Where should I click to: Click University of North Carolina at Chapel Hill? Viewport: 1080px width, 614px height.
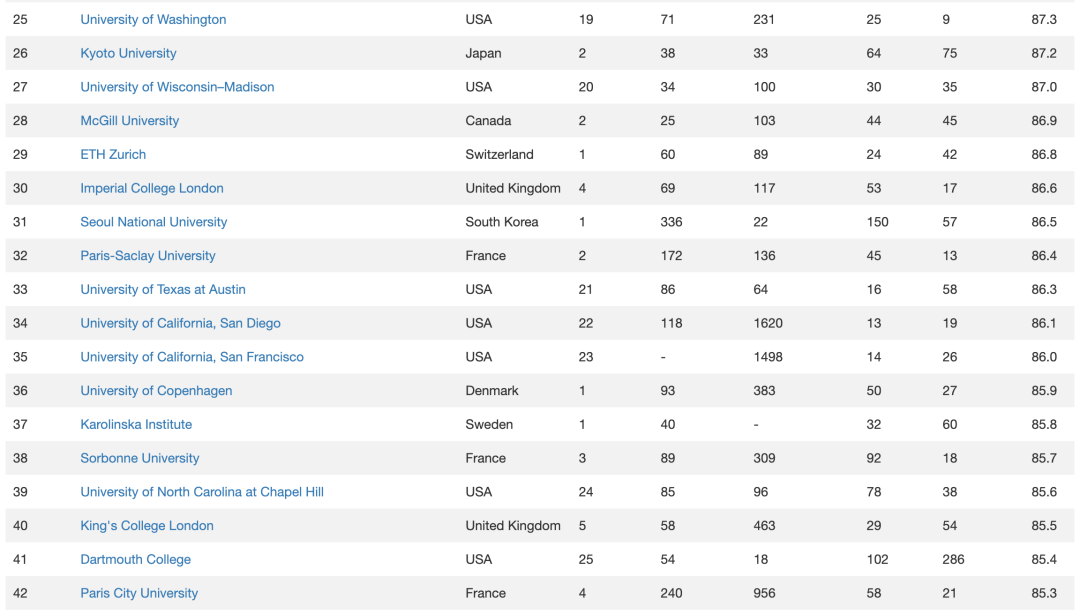[202, 492]
